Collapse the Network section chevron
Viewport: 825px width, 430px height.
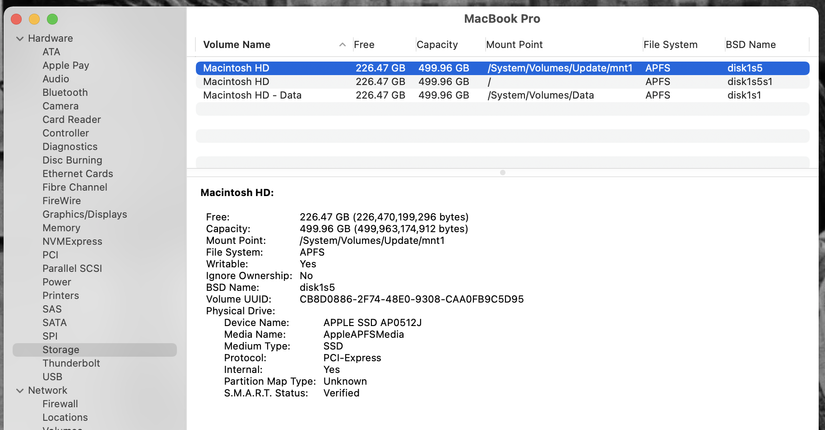point(20,391)
